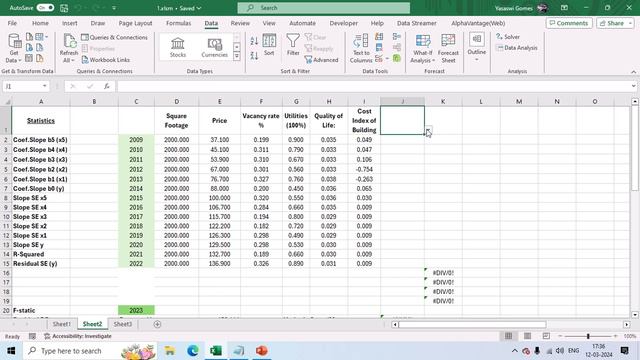Open PowerPoint from taskbar
This screenshot has width=640, height=360.
262,351
